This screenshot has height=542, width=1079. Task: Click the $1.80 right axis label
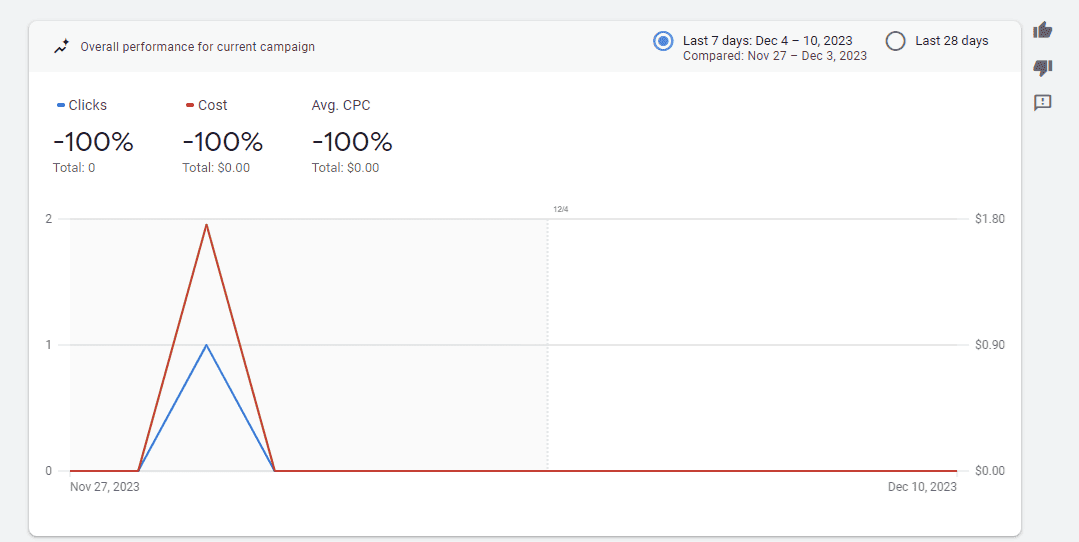[990, 219]
